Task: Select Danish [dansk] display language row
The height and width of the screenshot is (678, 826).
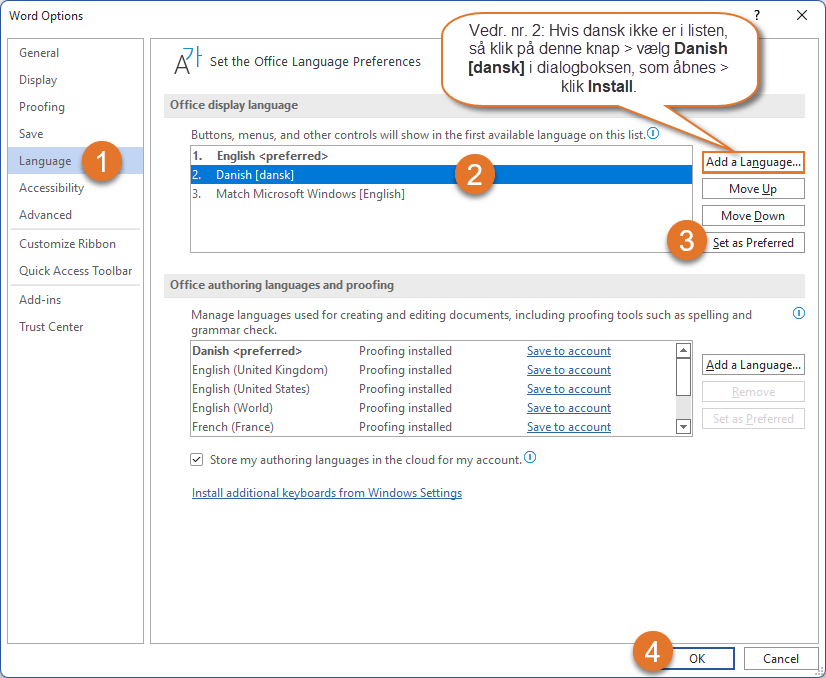Action: tap(441, 175)
